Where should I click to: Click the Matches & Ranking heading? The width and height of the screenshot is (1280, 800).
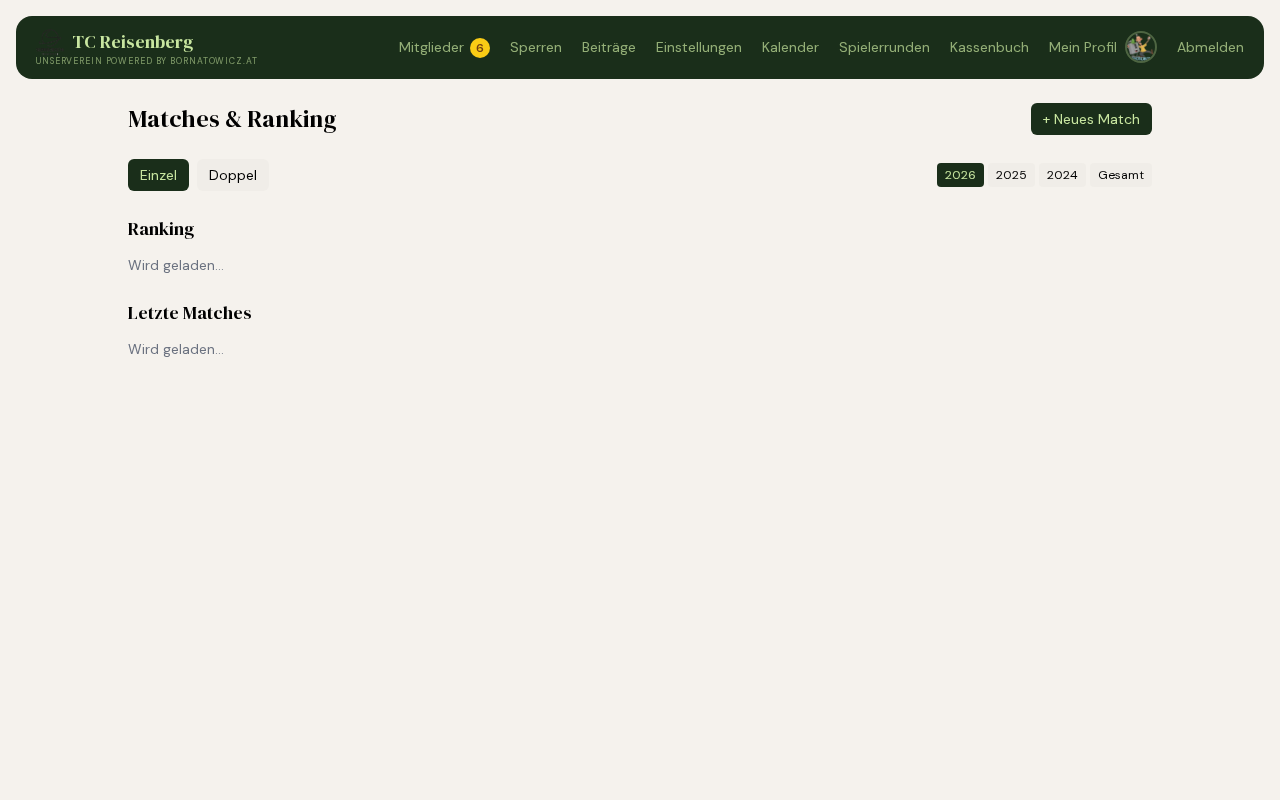[232, 119]
